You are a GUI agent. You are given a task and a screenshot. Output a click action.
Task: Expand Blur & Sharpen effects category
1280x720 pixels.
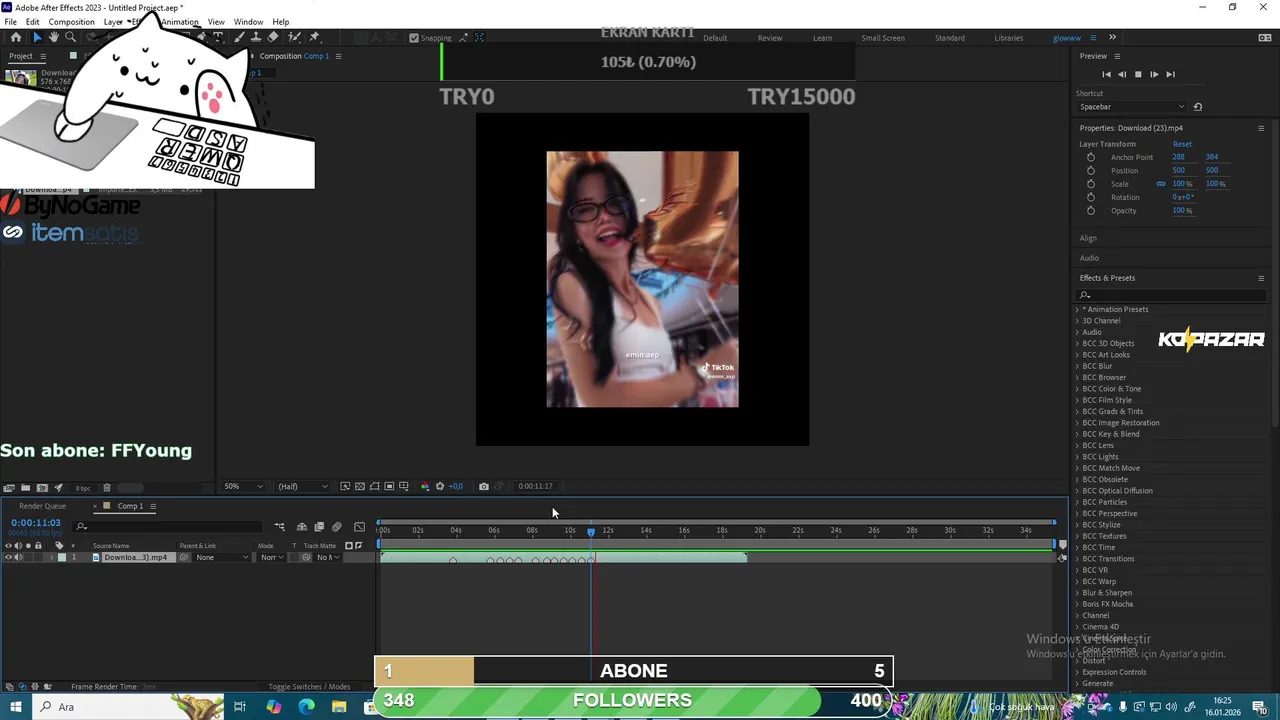pos(1078,593)
